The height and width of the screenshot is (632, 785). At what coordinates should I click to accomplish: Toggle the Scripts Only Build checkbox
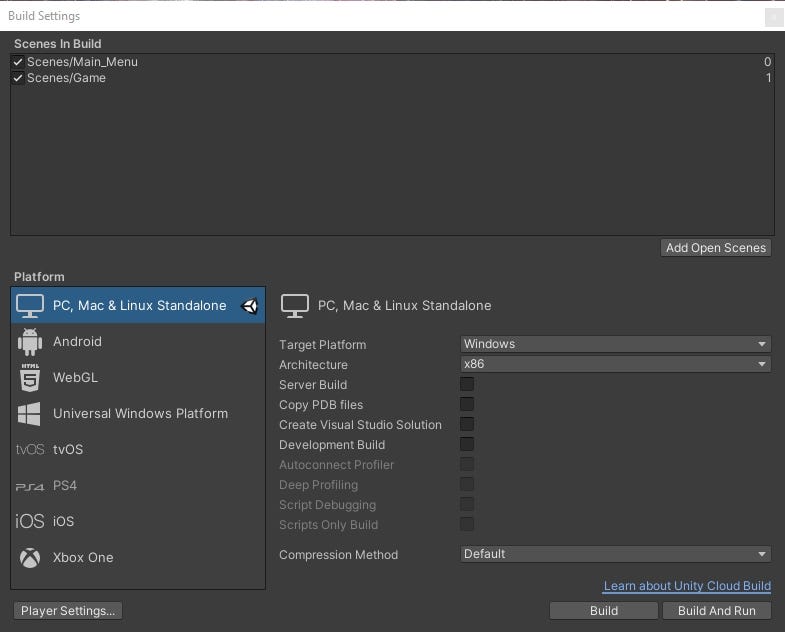tap(467, 524)
